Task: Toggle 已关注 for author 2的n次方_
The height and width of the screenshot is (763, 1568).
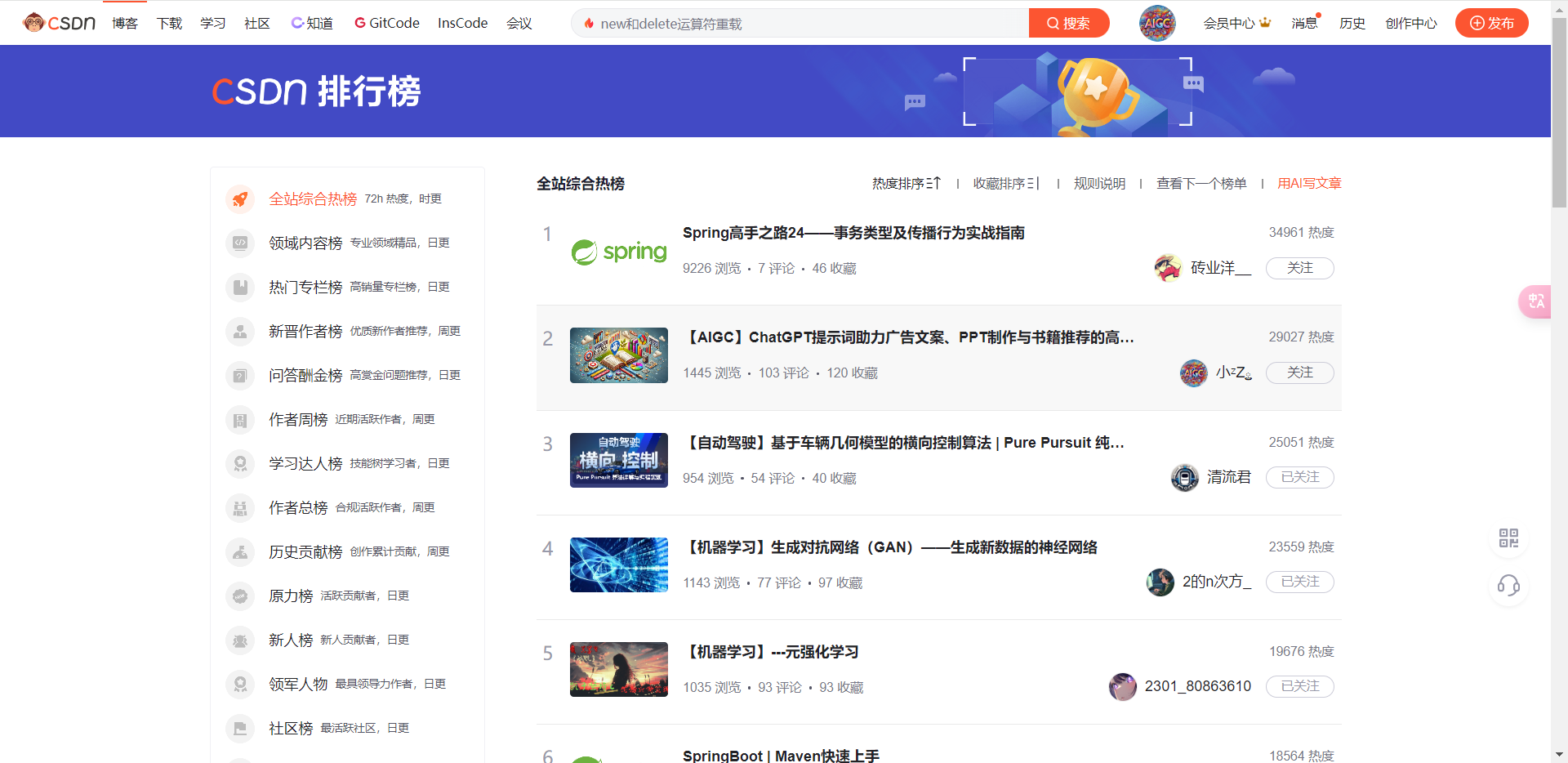Action: pos(1299,582)
